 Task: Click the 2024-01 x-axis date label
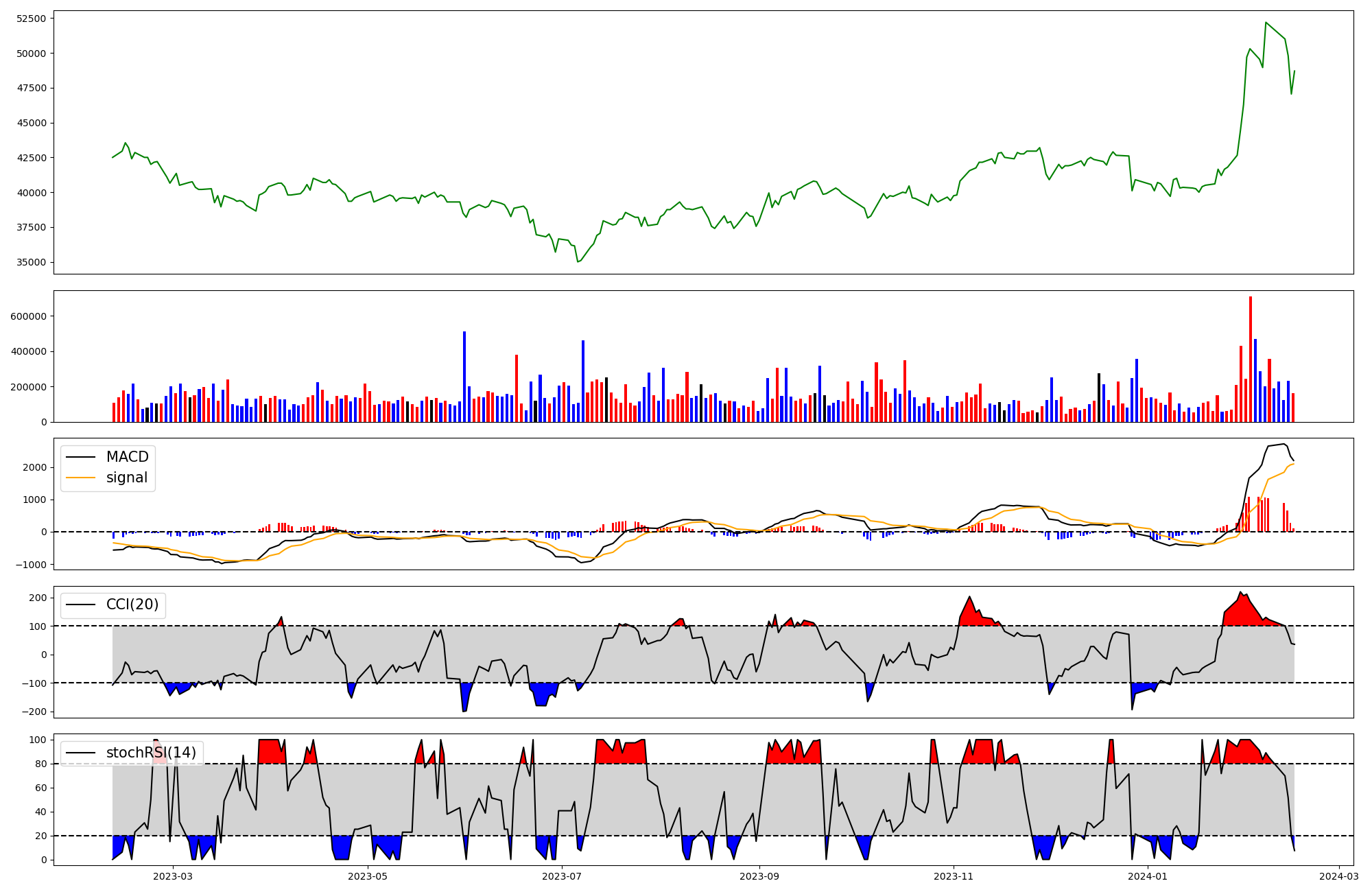pyautogui.click(x=1148, y=876)
